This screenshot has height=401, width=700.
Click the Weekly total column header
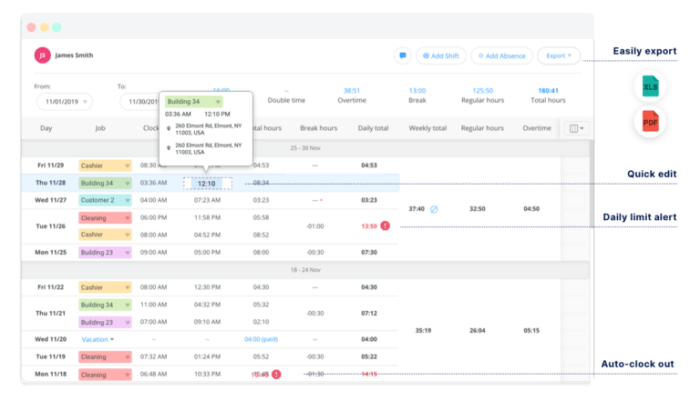pyautogui.click(x=427, y=128)
